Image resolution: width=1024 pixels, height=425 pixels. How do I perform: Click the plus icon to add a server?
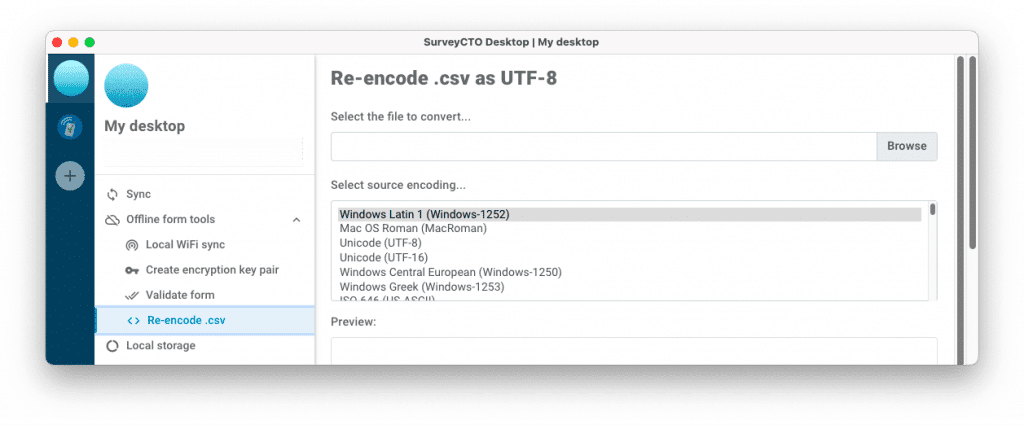pyautogui.click(x=70, y=176)
